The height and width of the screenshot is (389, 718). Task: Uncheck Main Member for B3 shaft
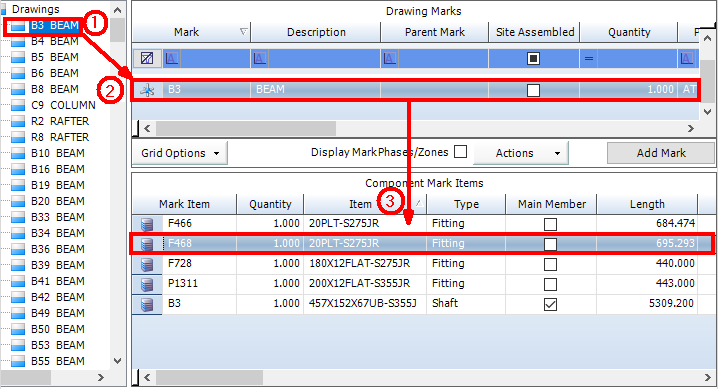pos(550,304)
